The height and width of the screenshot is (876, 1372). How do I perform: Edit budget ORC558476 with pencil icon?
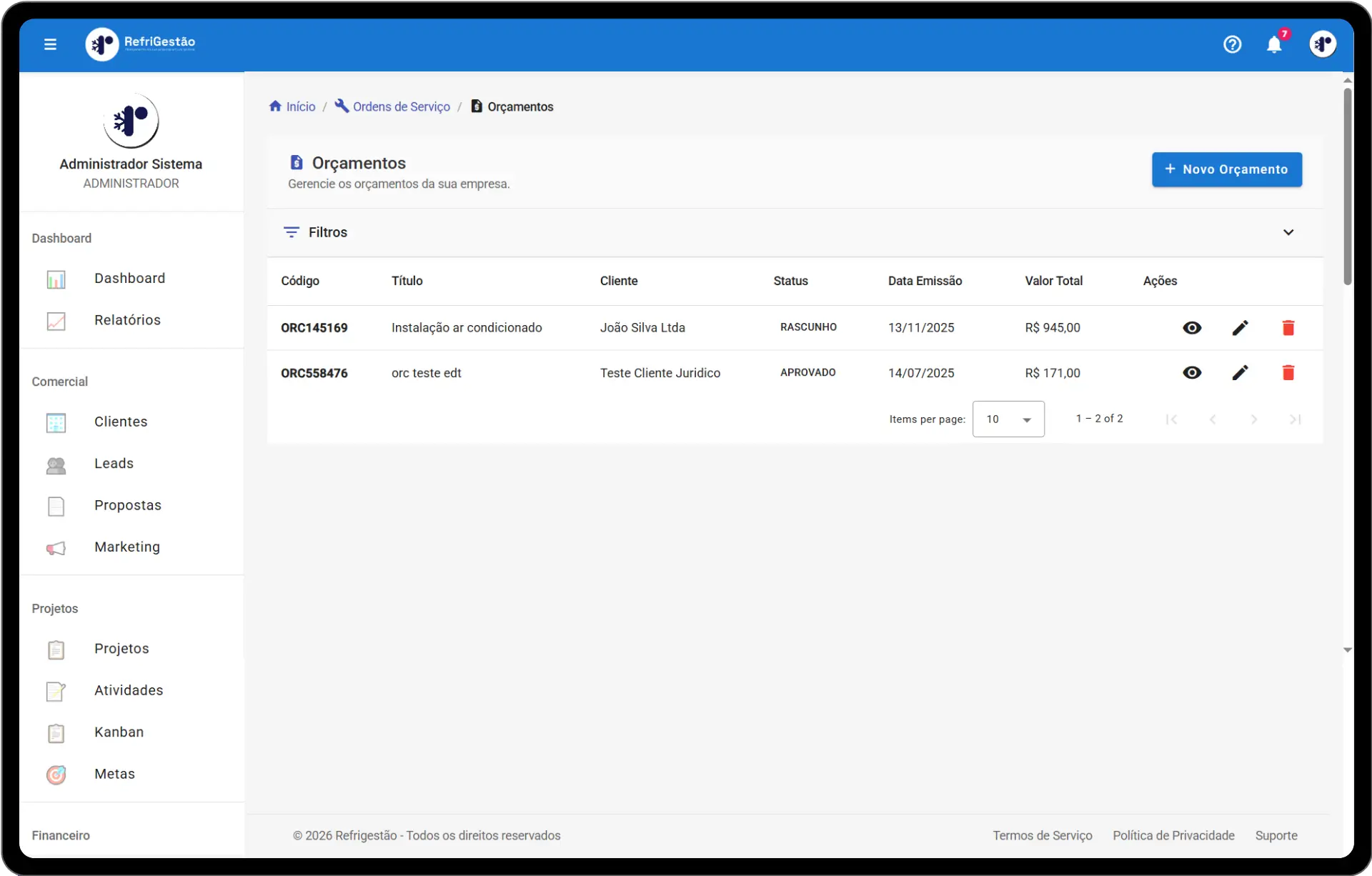(x=1240, y=373)
